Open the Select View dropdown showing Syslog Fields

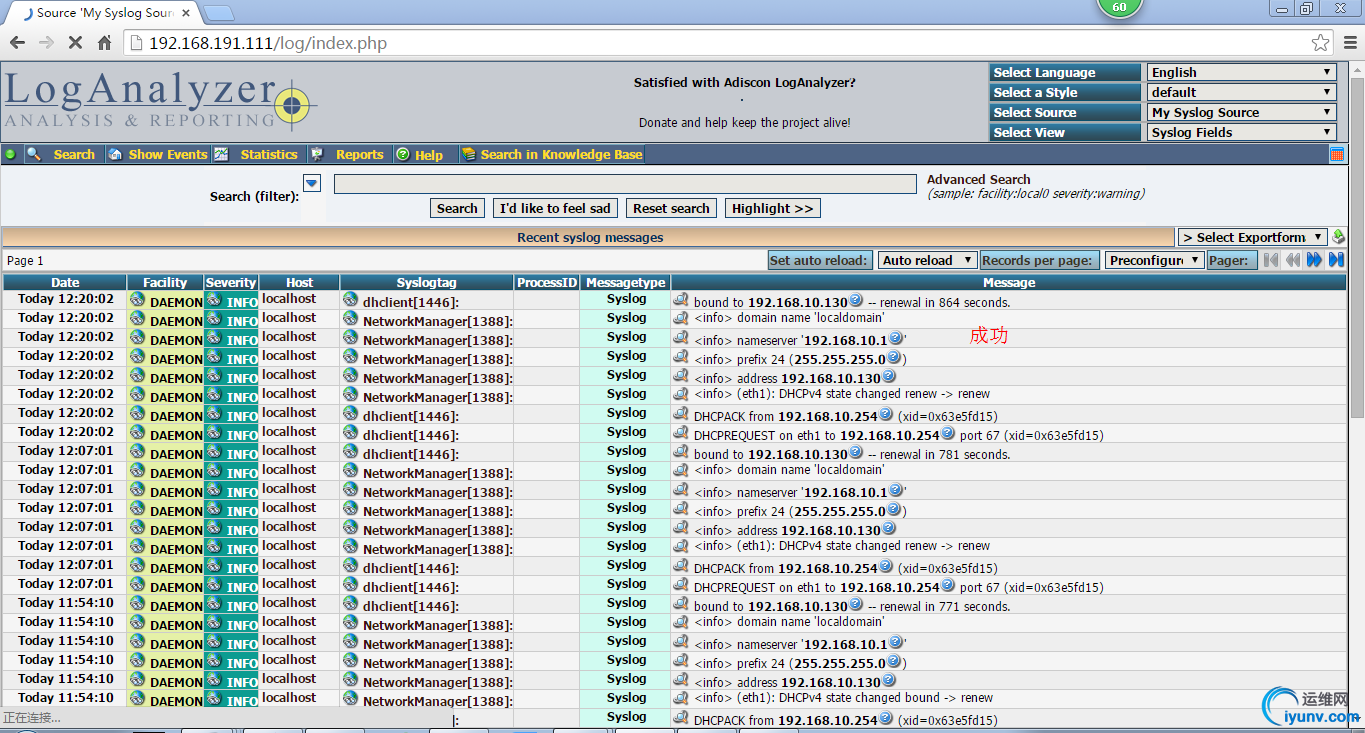[1242, 132]
